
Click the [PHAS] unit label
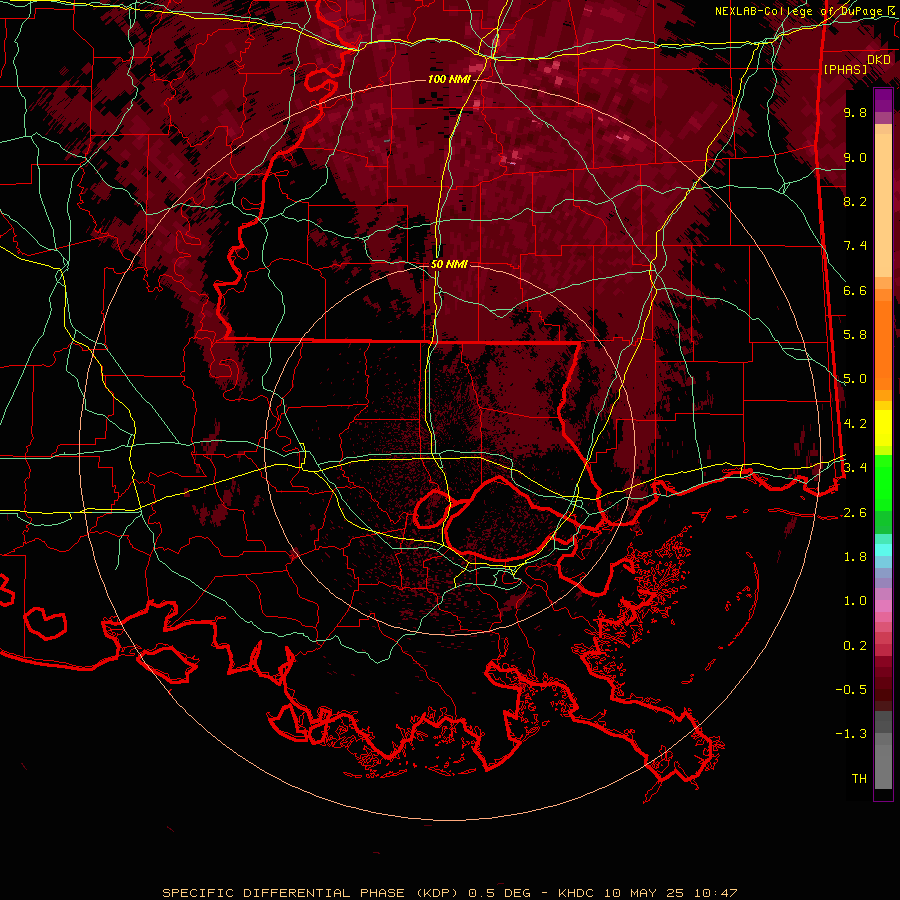(845, 70)
